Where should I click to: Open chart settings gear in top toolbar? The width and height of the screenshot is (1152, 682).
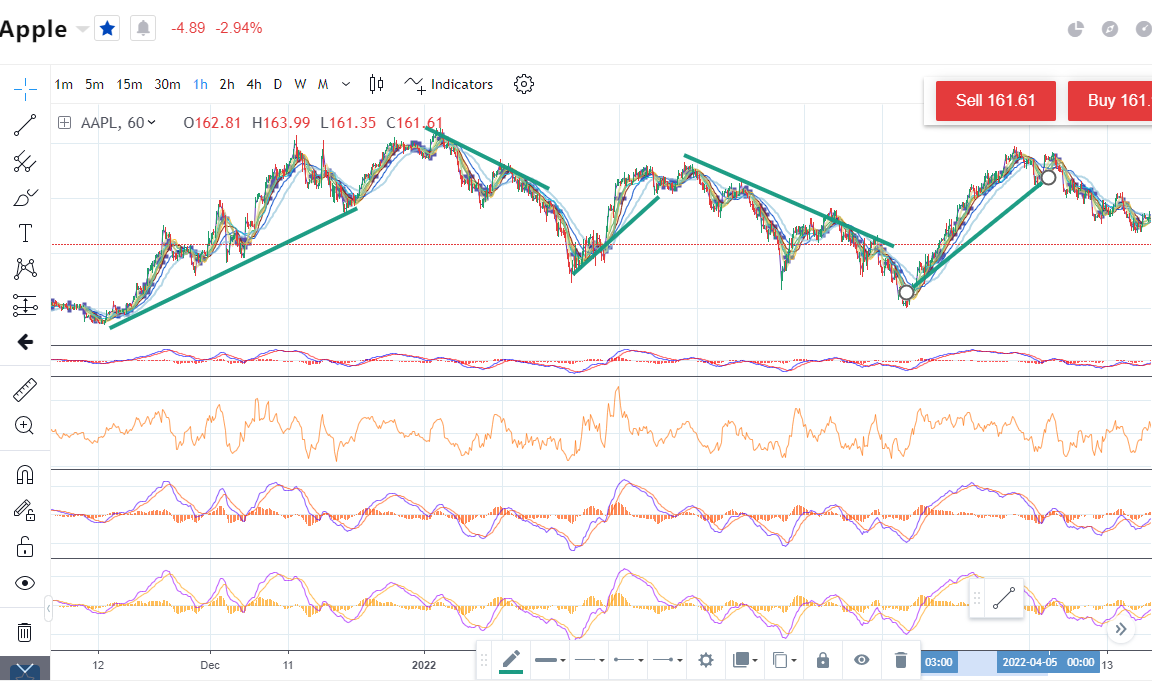pos(523,84)
